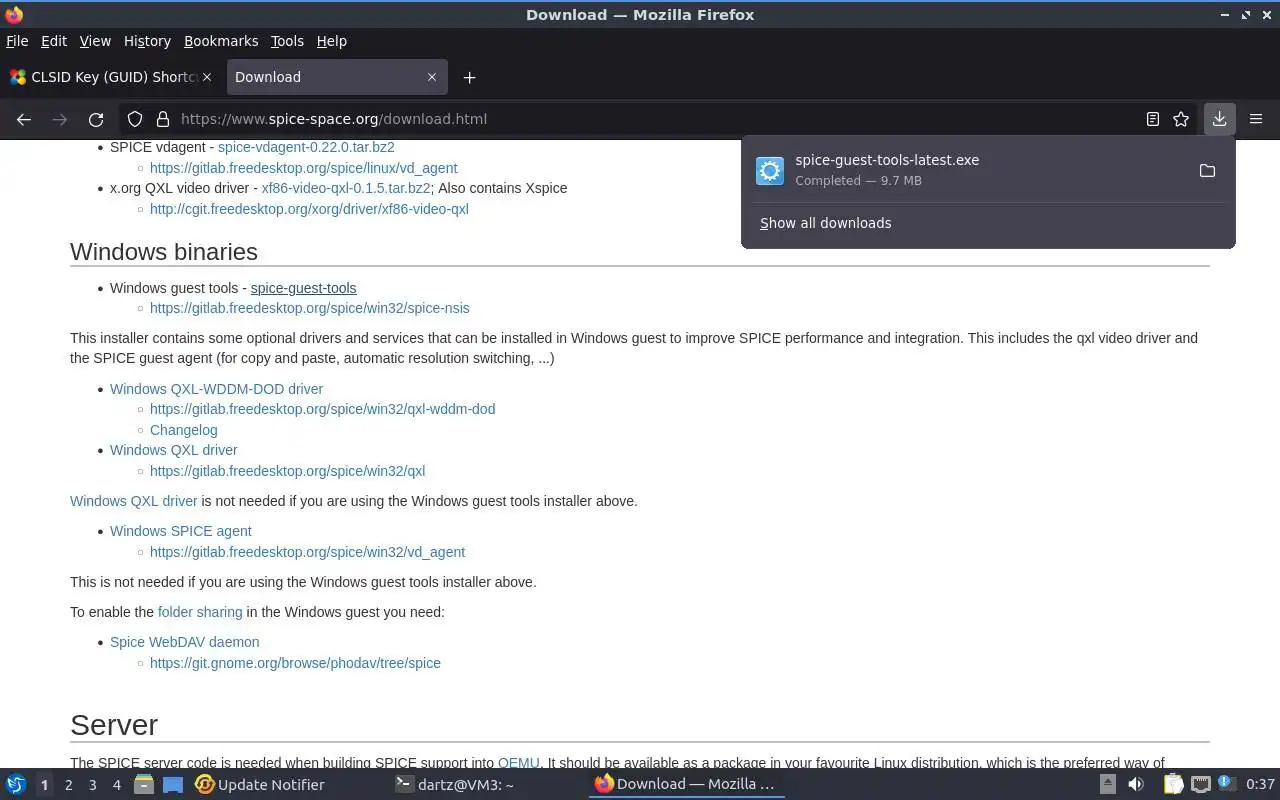1280x800 pixels.
Task: Open cgit xf86-video-qxl driver link
Action: pyautogui.click(x=309, y=209)
